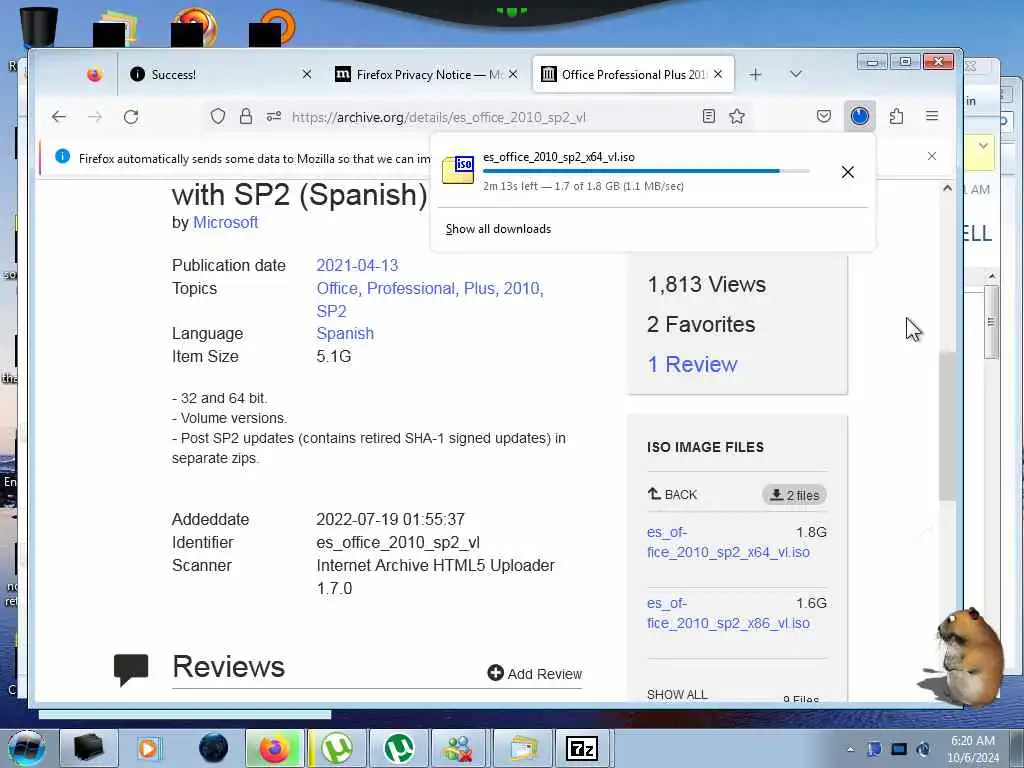
Task: Open publication date 2021-04-13 link
Action: coord(357,265)
